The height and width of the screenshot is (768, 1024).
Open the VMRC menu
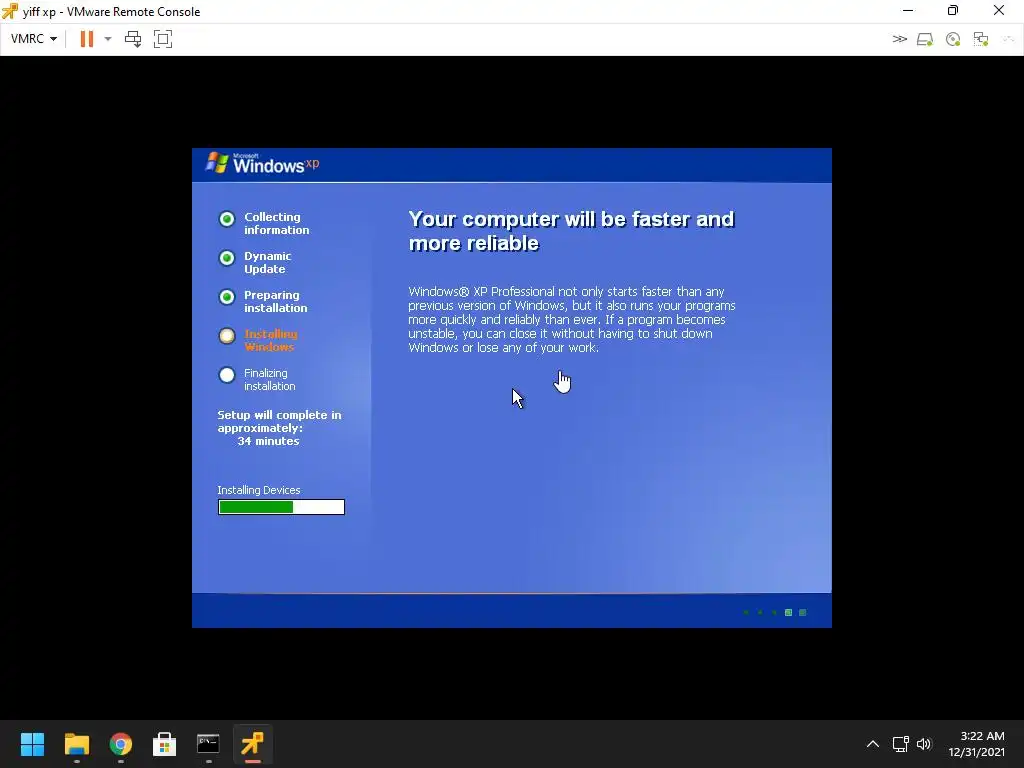34,39
